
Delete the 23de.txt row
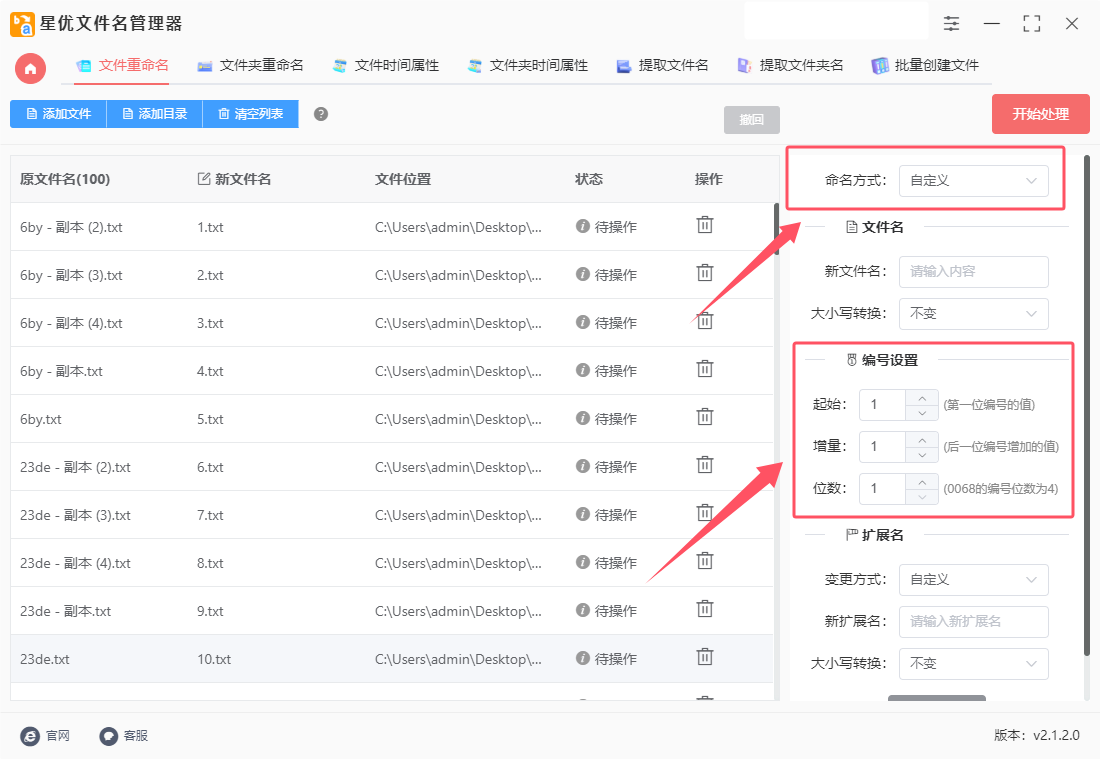(704, 657)
